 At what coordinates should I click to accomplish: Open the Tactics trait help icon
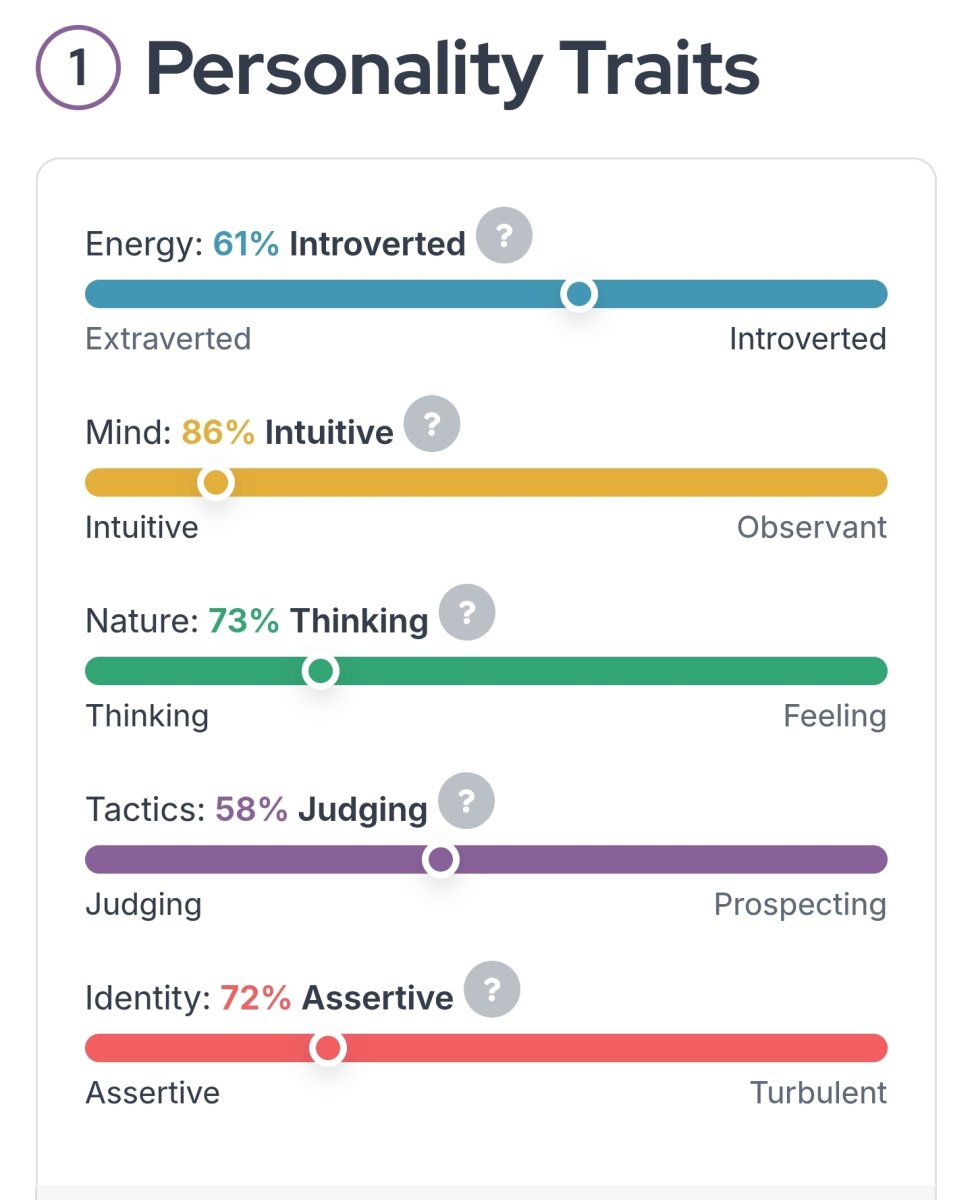click(x=466, y=800)
